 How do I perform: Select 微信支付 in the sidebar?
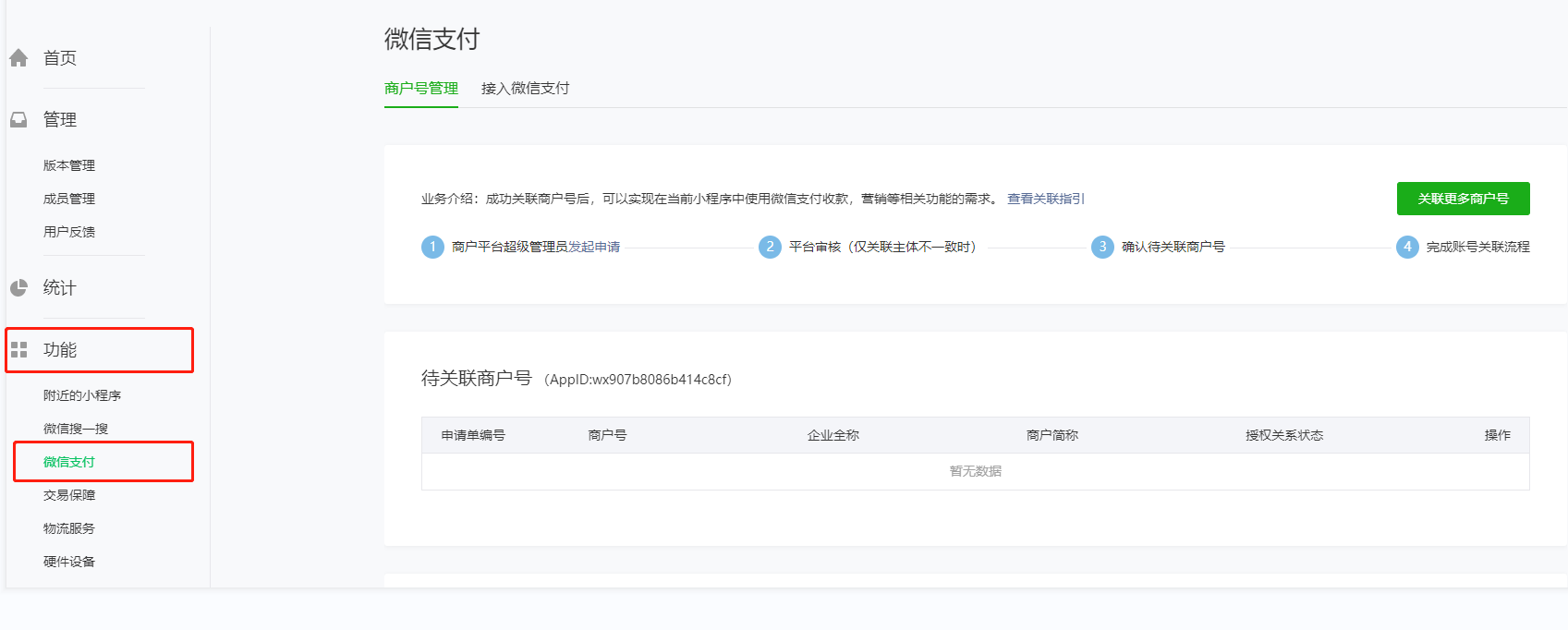tap(69, 462)
